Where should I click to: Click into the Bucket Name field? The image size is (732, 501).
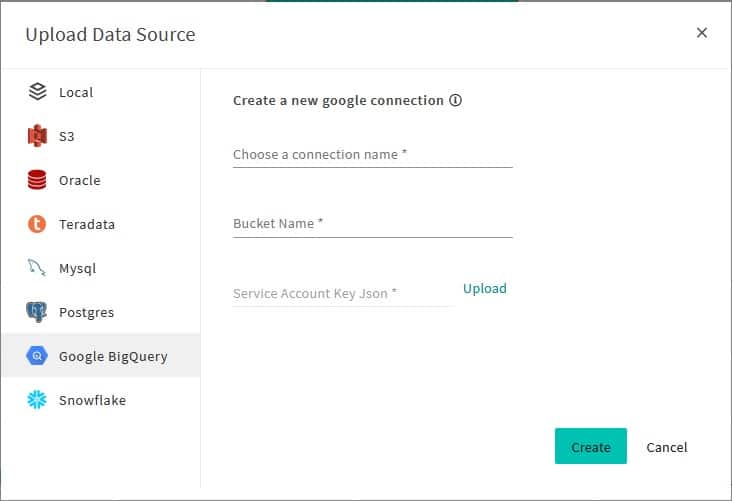tap(372, 224)
